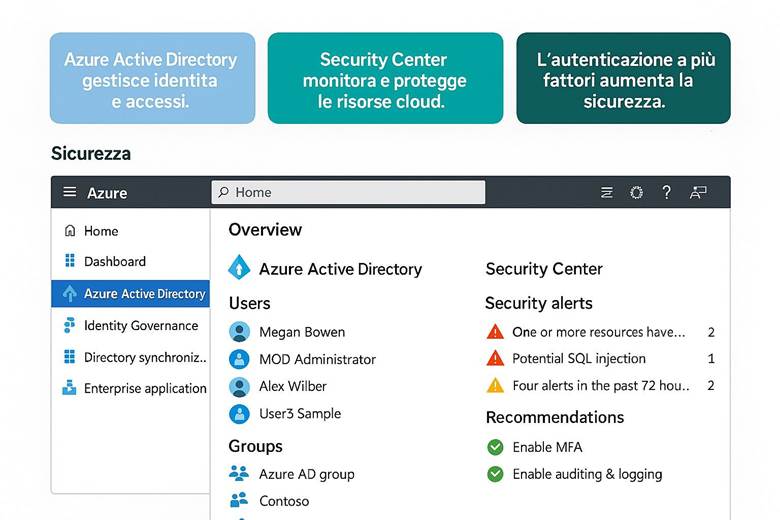
Task: Open the filter lines icon in header
Action: pyautogui.click(x=606, y=192)
